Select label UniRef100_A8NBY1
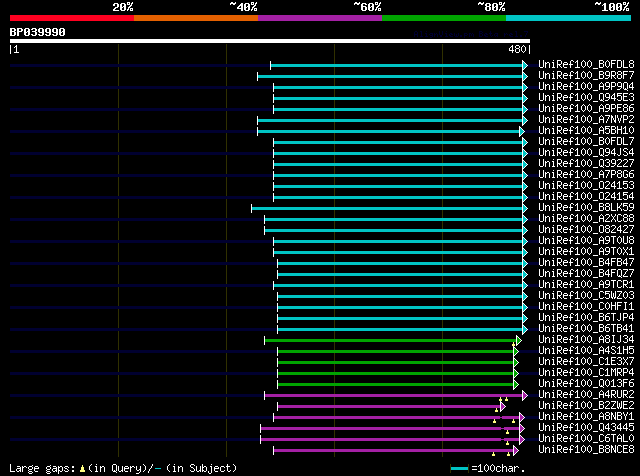640x476 pixels. click(586, 417)
